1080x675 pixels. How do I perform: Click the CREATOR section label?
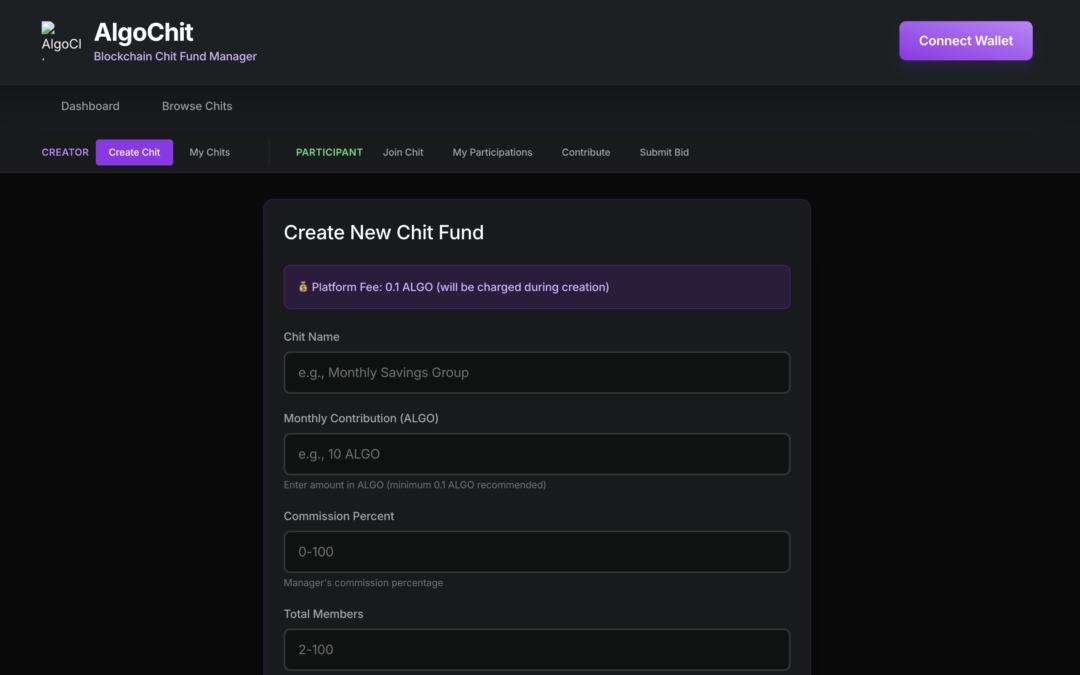pos(65,152)
